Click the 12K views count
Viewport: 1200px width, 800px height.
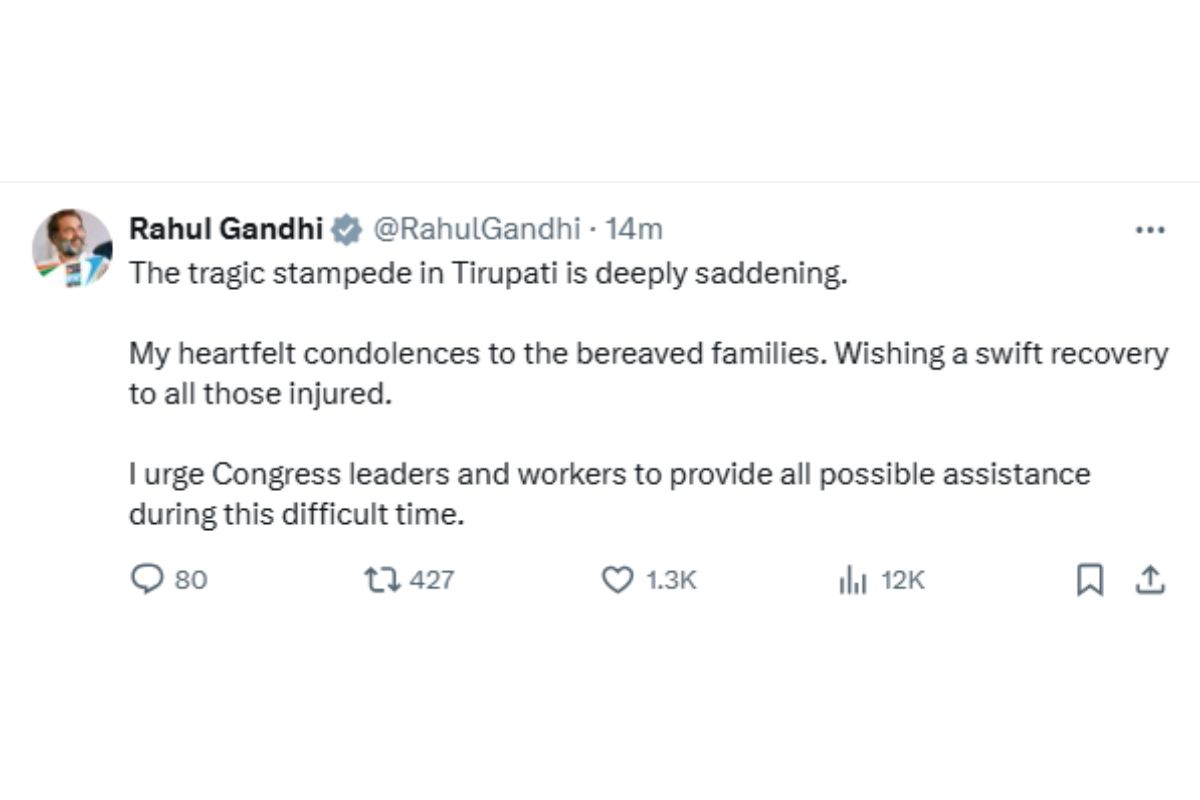coord(902,580)
